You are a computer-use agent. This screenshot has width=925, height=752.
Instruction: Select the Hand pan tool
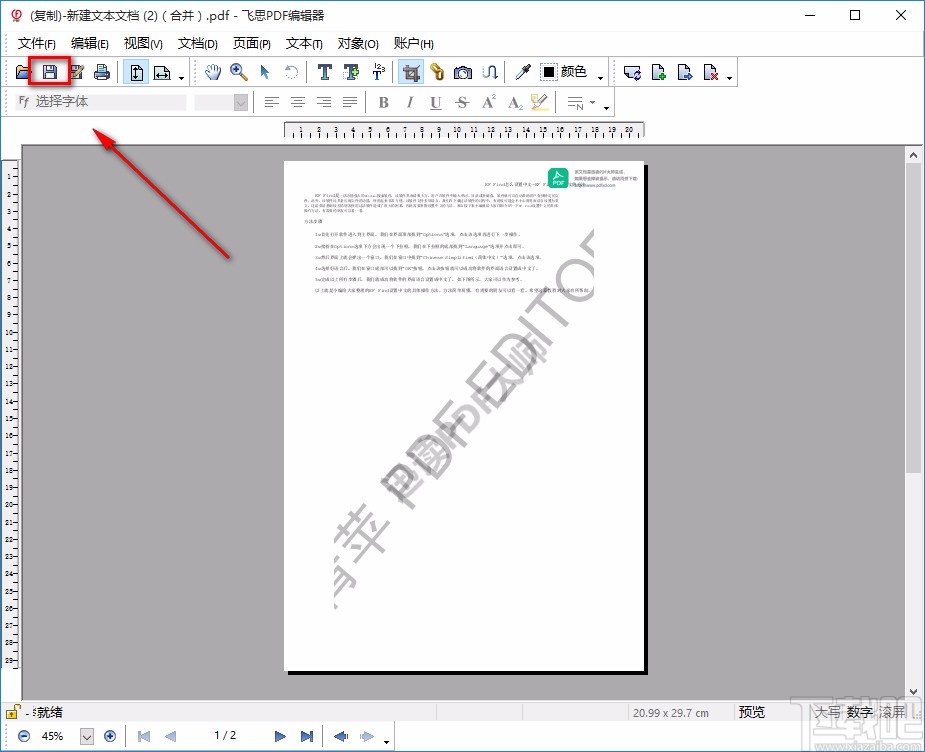coord(213,71)
